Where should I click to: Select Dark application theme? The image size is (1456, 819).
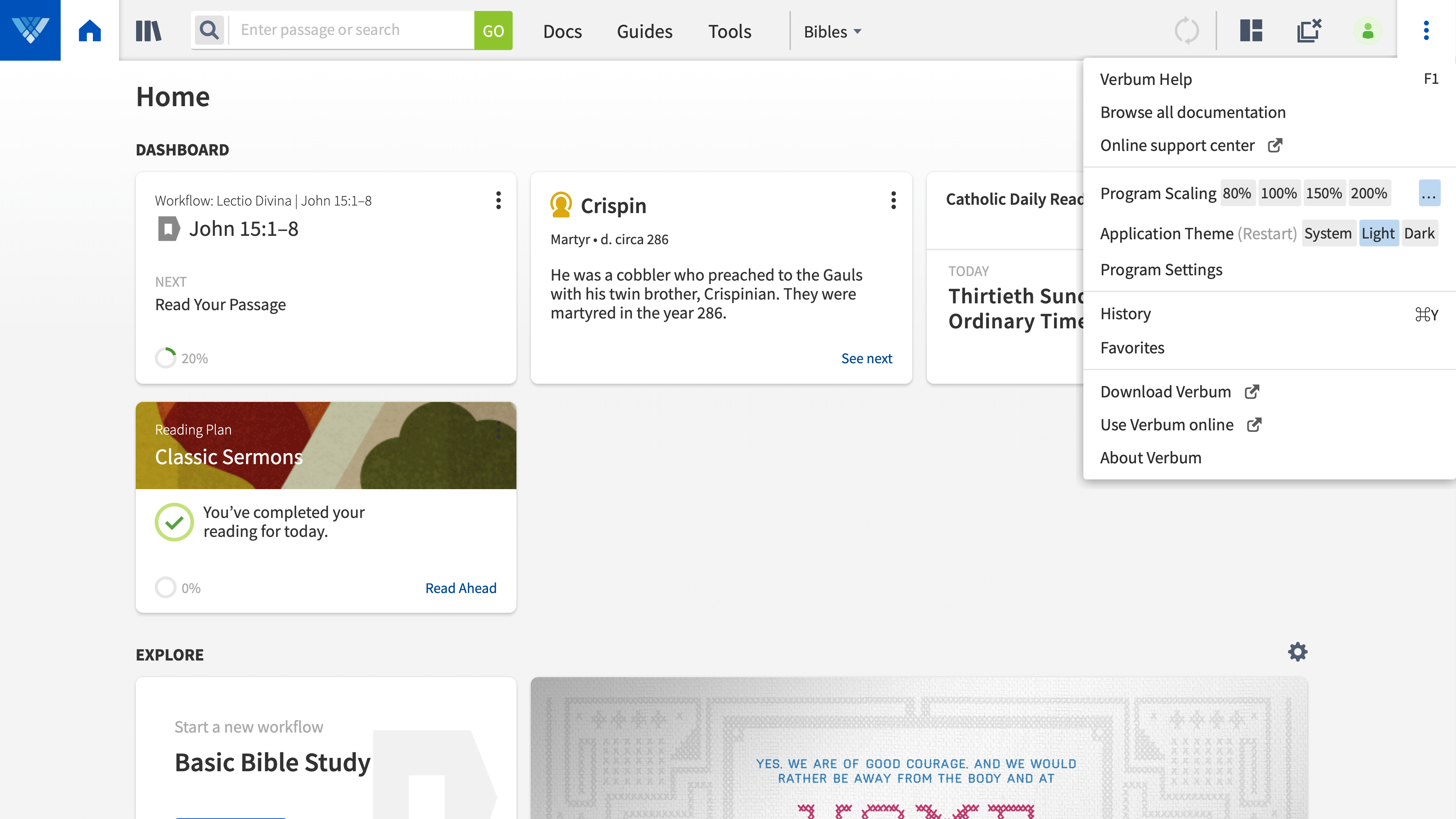coord(1419,233)
